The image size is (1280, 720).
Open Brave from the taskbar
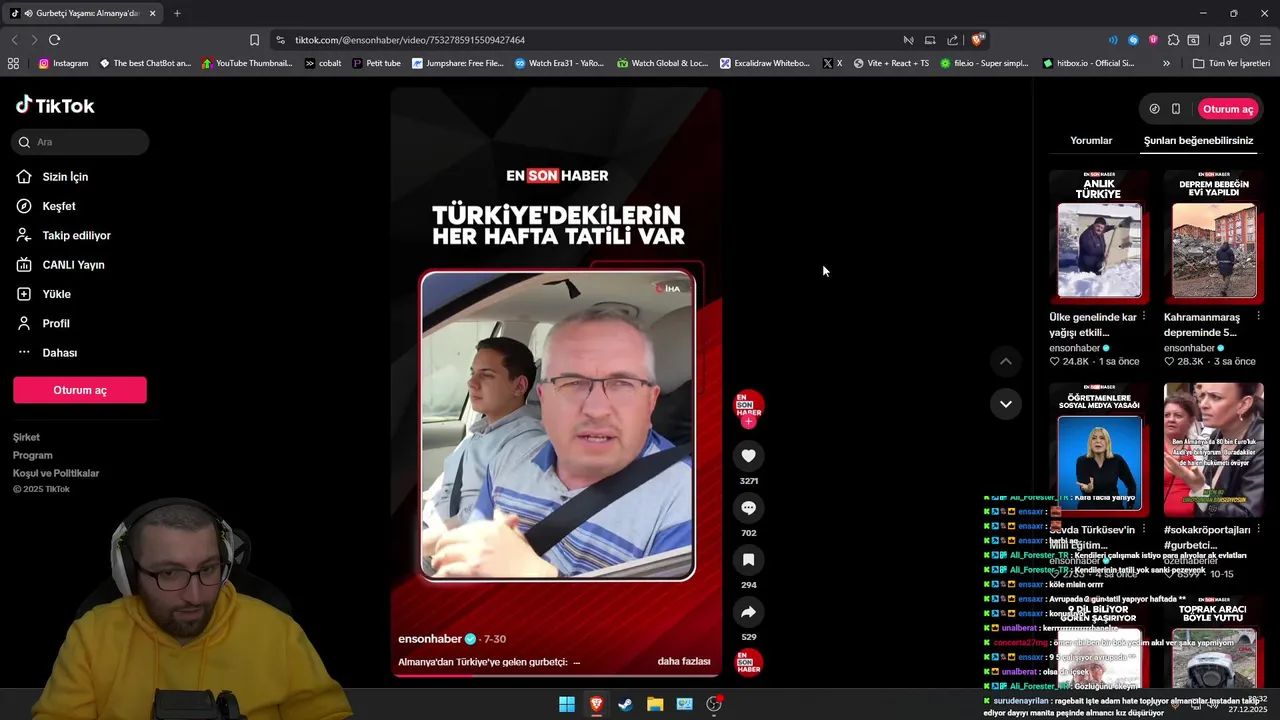pyautogui.click(x=596, y=704)
